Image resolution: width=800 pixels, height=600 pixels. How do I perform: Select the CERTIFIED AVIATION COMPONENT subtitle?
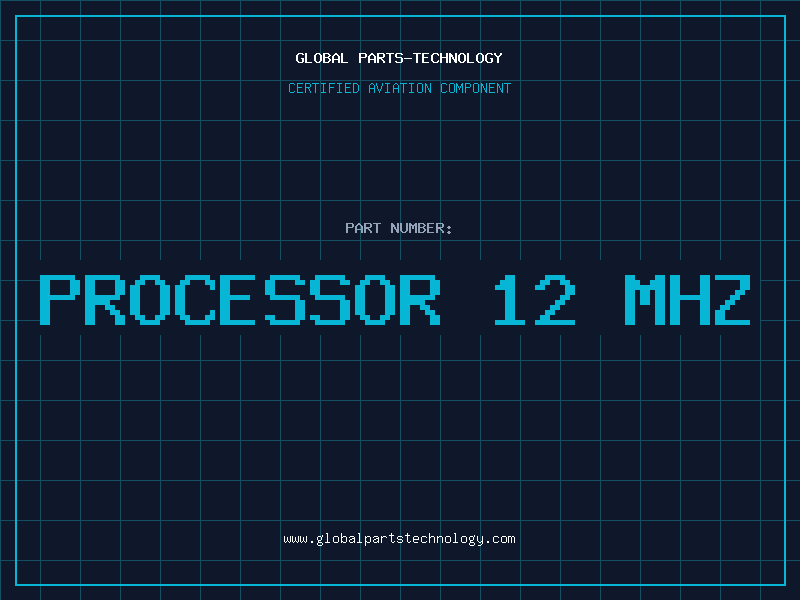(x=399, y=88)
